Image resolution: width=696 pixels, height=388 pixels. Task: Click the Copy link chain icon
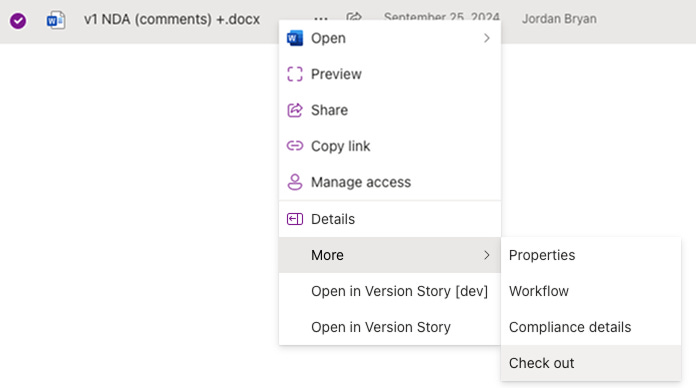[x=295, y=146]
